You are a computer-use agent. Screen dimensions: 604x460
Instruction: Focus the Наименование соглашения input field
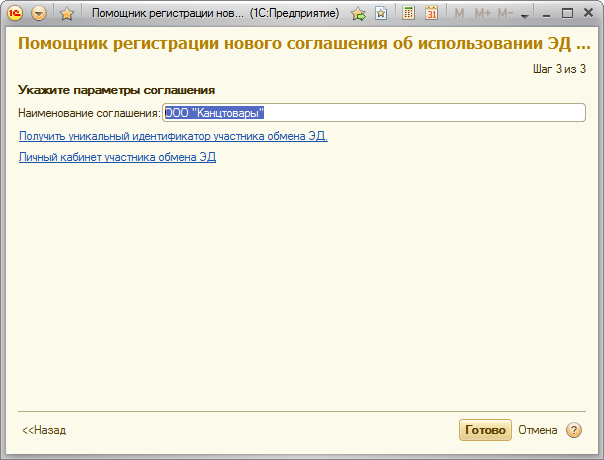pos(374,112)
